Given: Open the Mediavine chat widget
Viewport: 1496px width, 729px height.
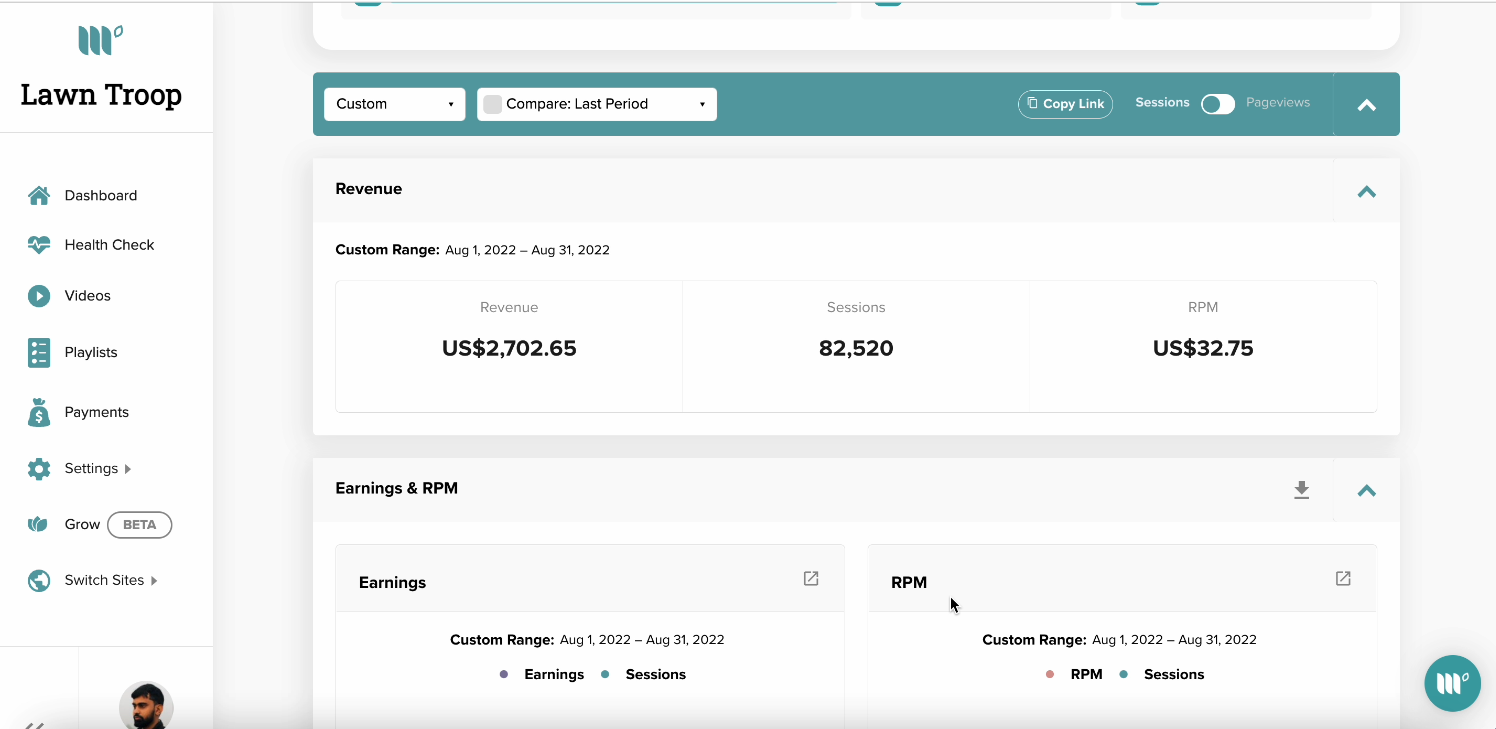Looking at the screenshot, I should (x=1452, y=683).
